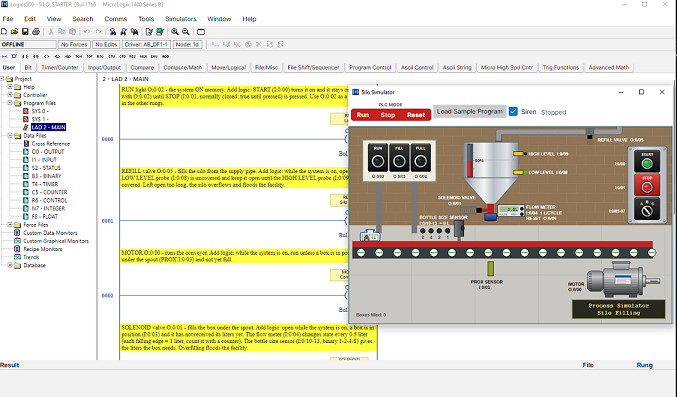Insert a new rung from instruction bar

coord(4,56)
